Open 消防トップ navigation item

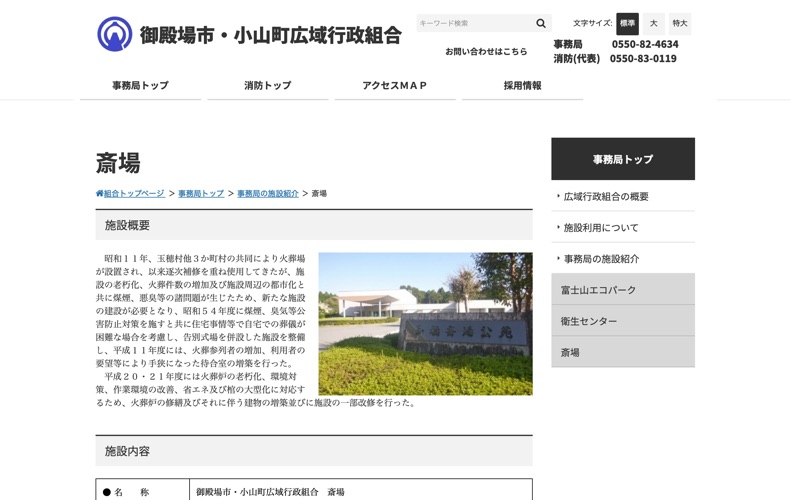(268, 85)
